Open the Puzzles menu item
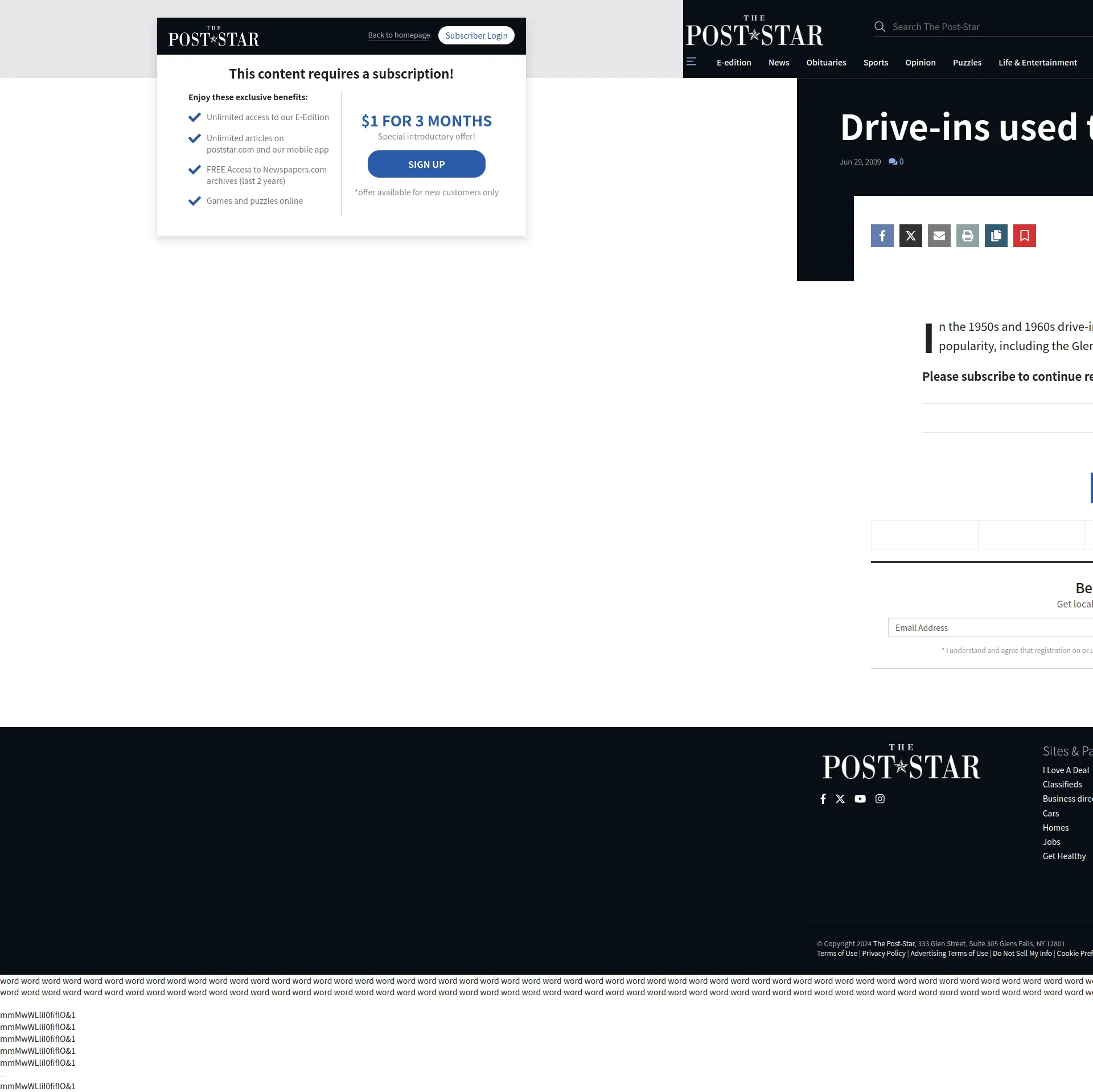1093x1092 pixels. click(x=967, y=63)
